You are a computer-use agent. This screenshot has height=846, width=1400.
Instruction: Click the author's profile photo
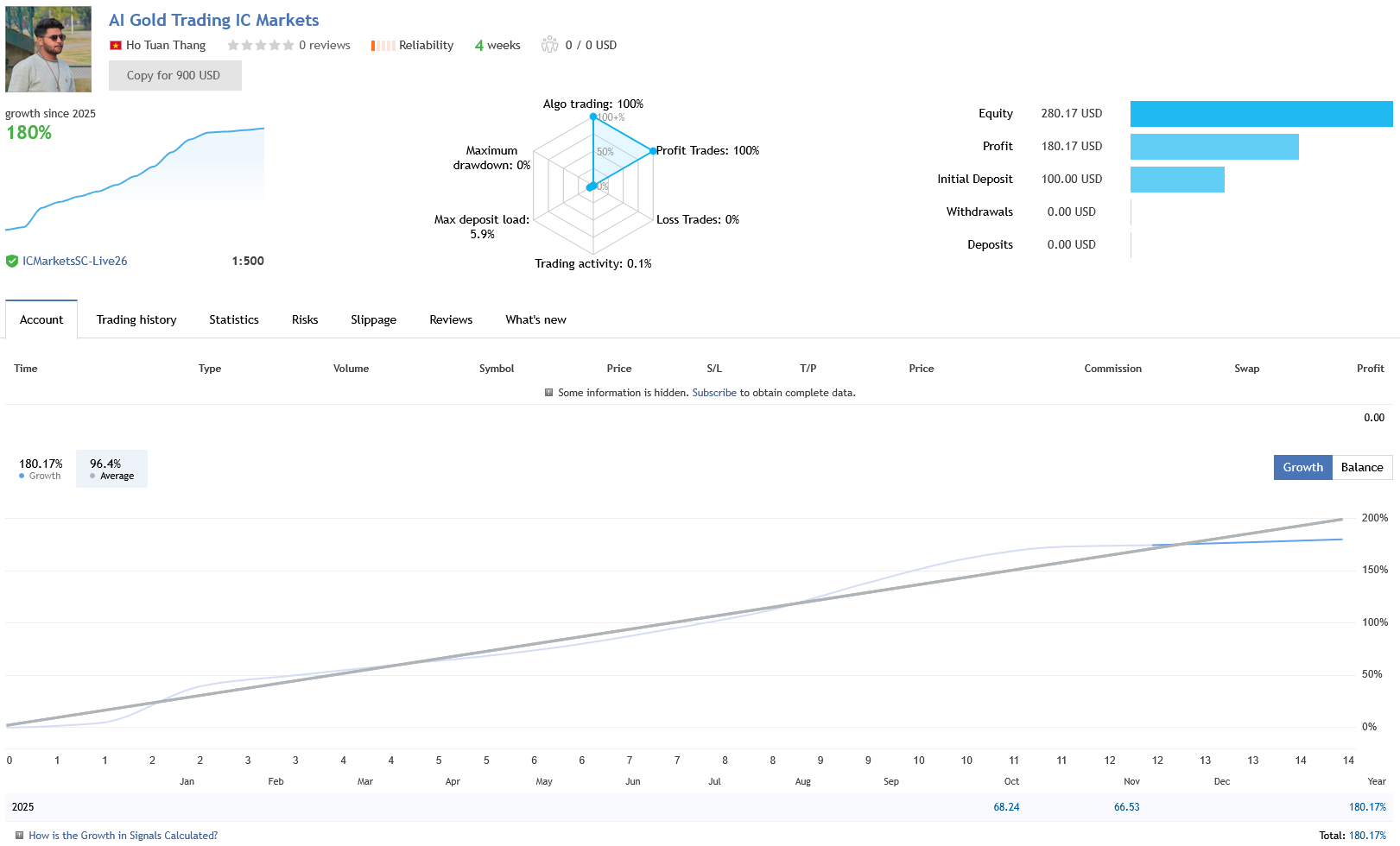pyautogui.click(x=48, y=49)
